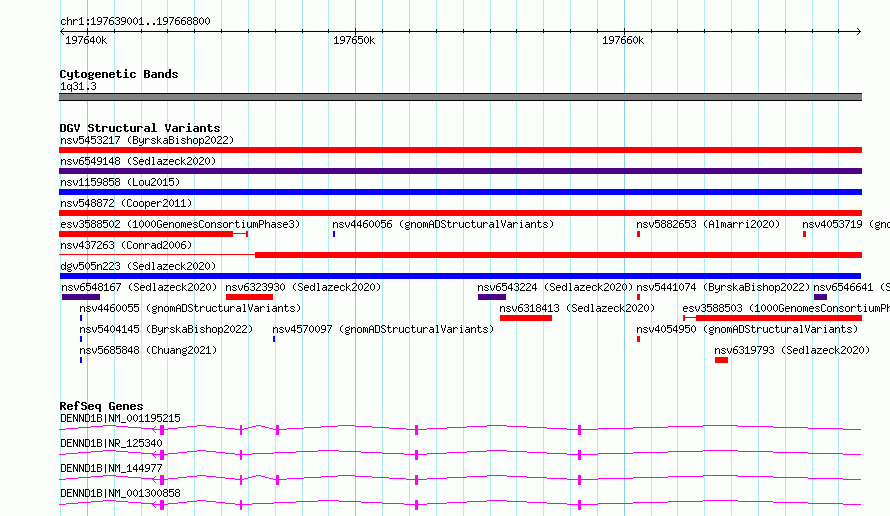Open nsv4054950 gnomAD variant label
This screenshot has height=516, width=890.
click(x=747, y=329)
